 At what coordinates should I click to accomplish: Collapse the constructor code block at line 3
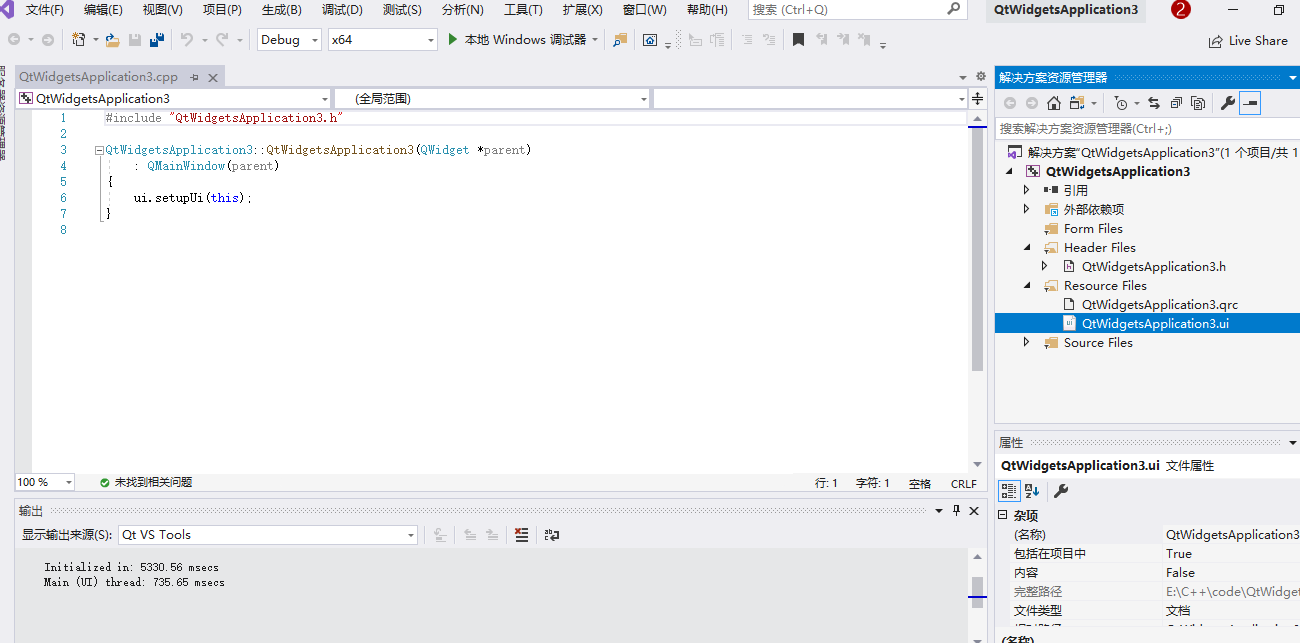pos(99,150)
